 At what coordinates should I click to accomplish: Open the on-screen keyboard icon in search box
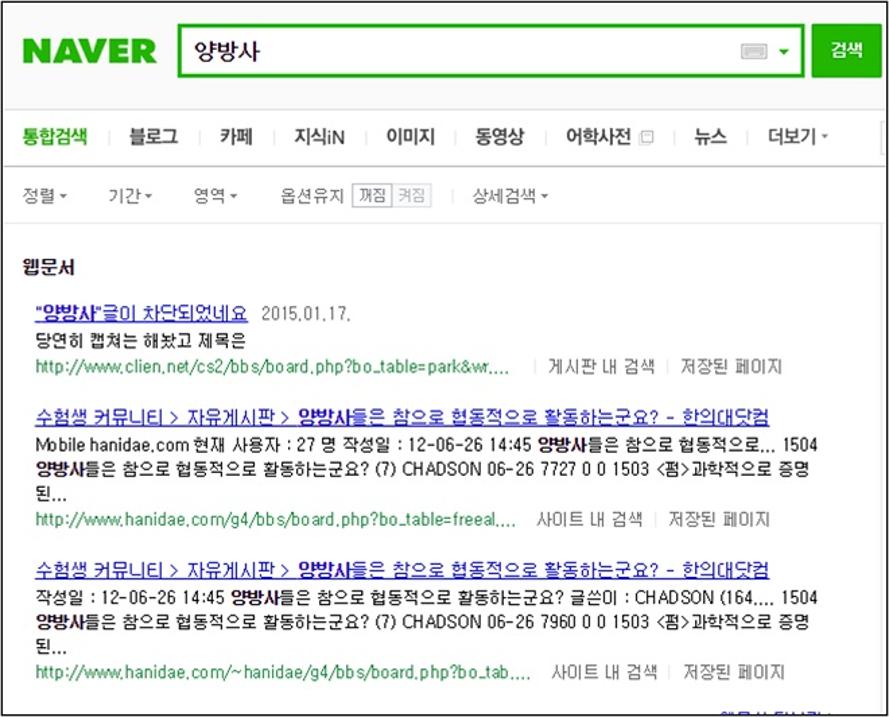pyautogui.click(x=754, y=52)
